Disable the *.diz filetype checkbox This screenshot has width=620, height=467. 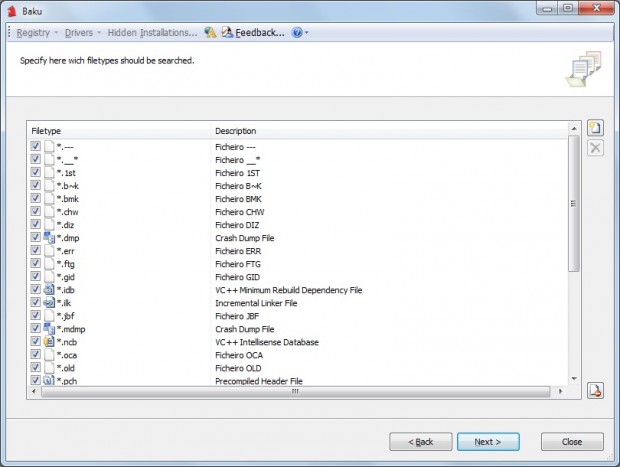point(36,224)
